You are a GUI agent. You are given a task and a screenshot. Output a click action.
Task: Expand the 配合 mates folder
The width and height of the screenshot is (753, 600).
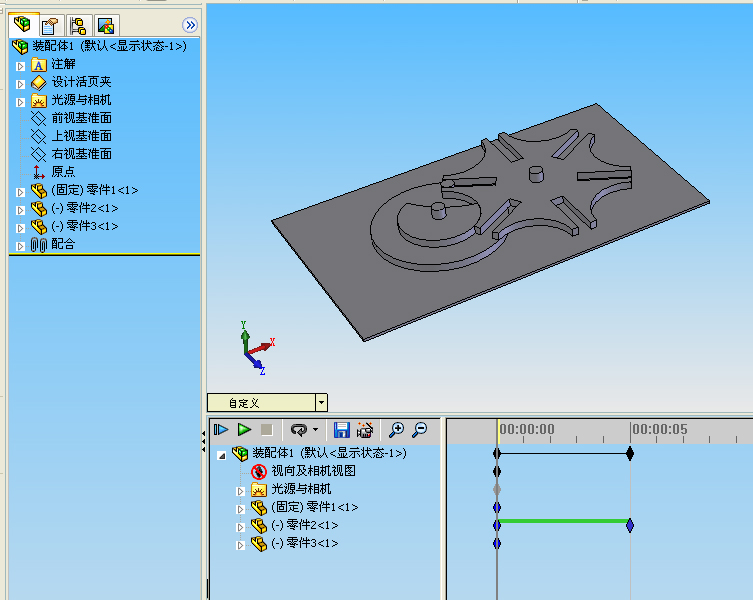[20, 246]
